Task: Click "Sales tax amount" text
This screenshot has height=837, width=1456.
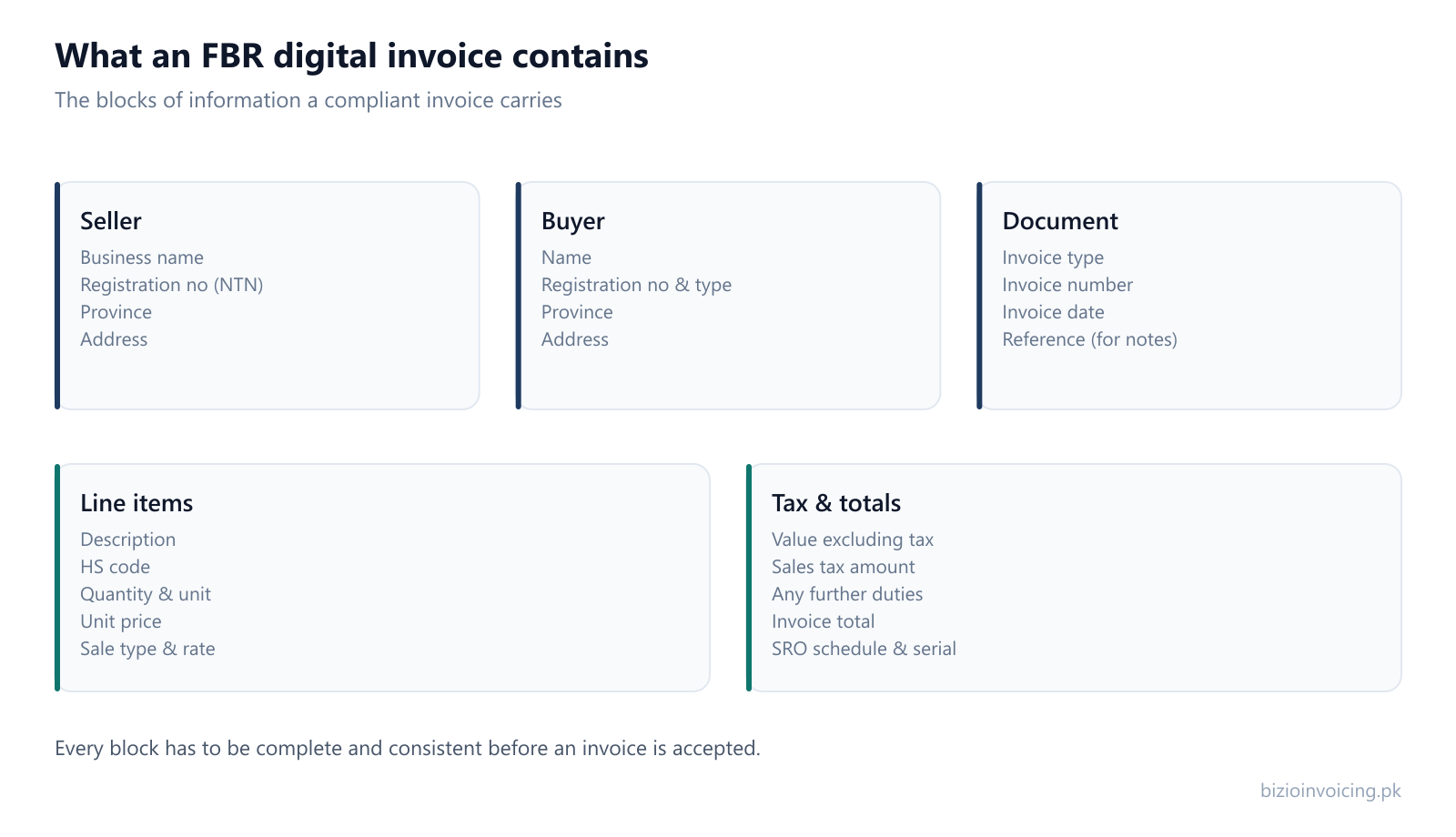Action: point(844,567)
